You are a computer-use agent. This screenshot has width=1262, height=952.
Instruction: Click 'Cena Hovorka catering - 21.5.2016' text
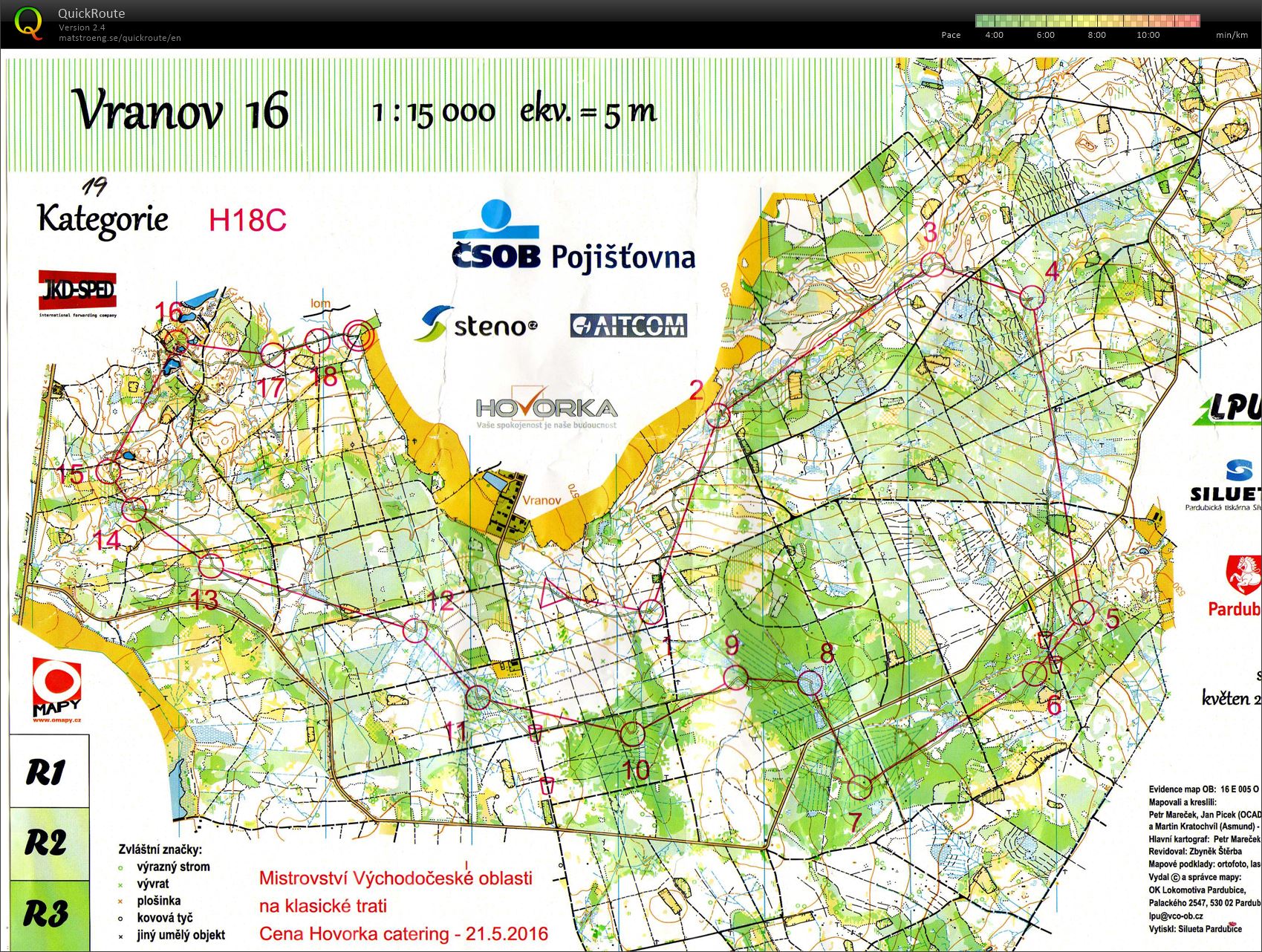[x=403, y=933]
